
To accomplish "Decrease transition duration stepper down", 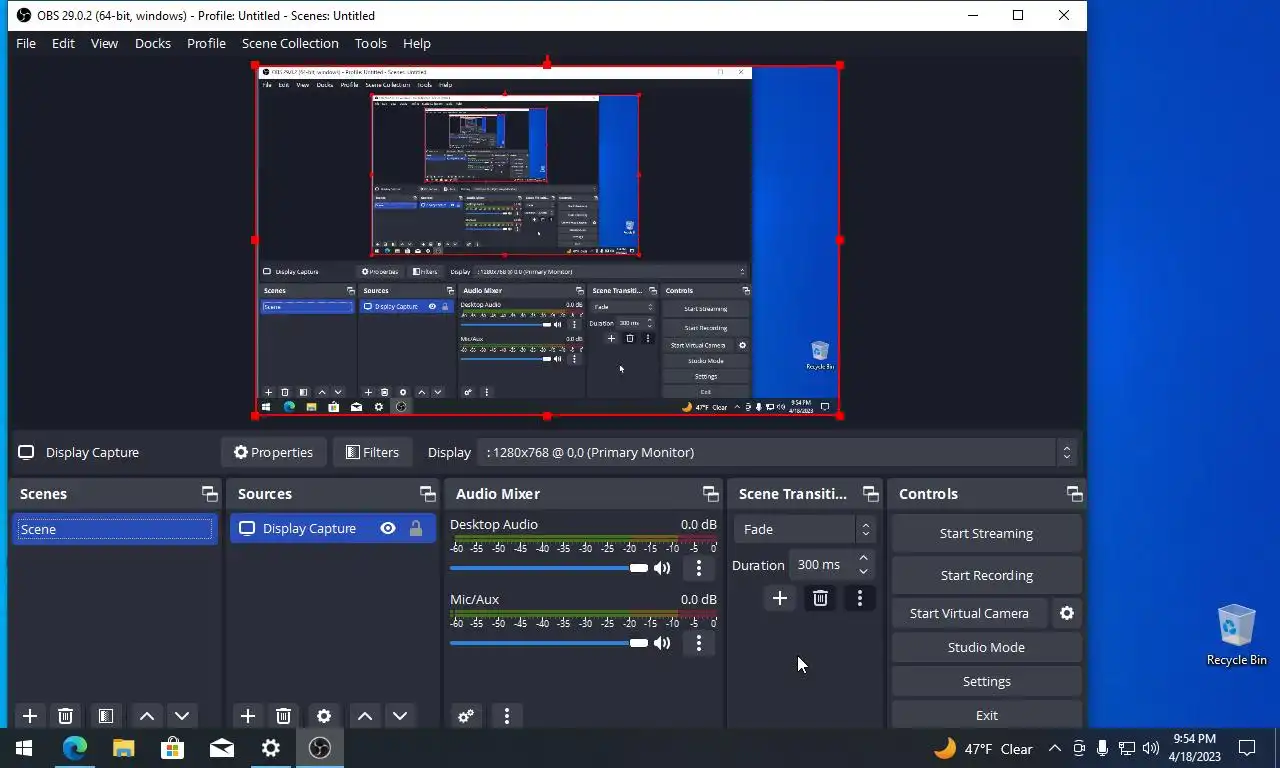I will 864,571.
